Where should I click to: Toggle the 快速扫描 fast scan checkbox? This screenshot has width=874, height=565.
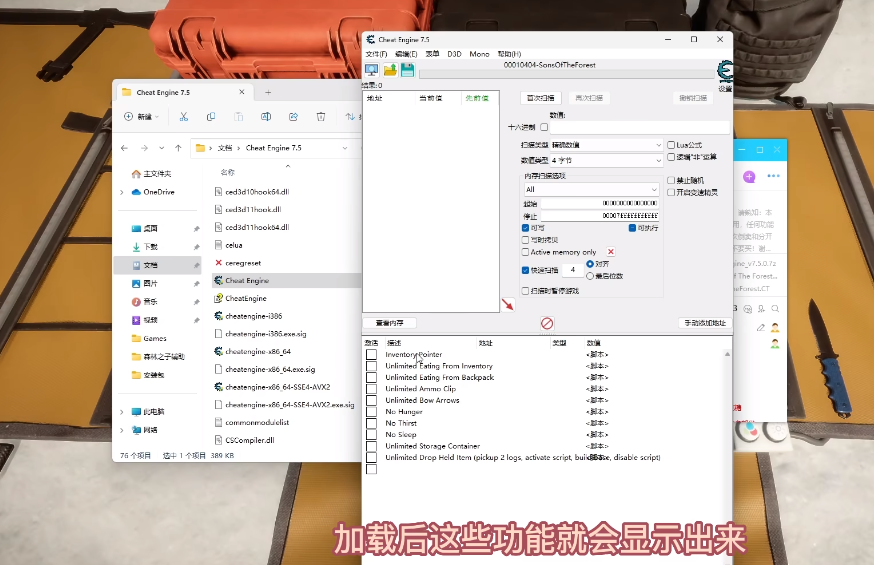(525, 270)
